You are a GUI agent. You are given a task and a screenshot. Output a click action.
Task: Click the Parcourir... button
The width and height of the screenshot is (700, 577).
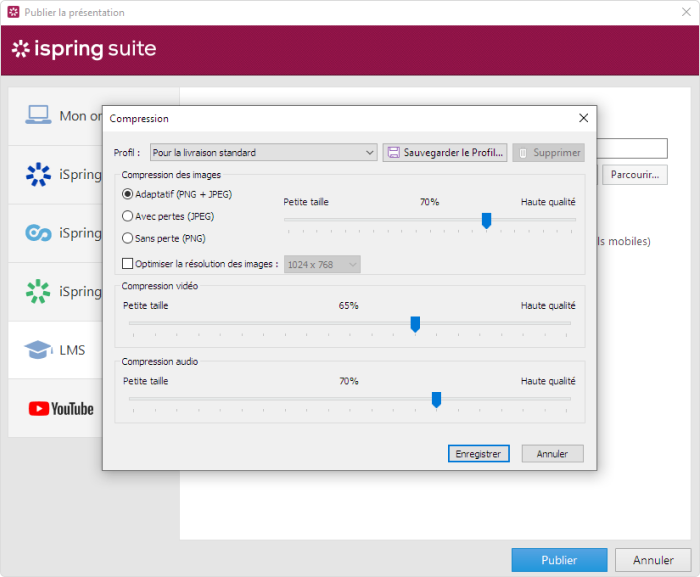point(634,175)
